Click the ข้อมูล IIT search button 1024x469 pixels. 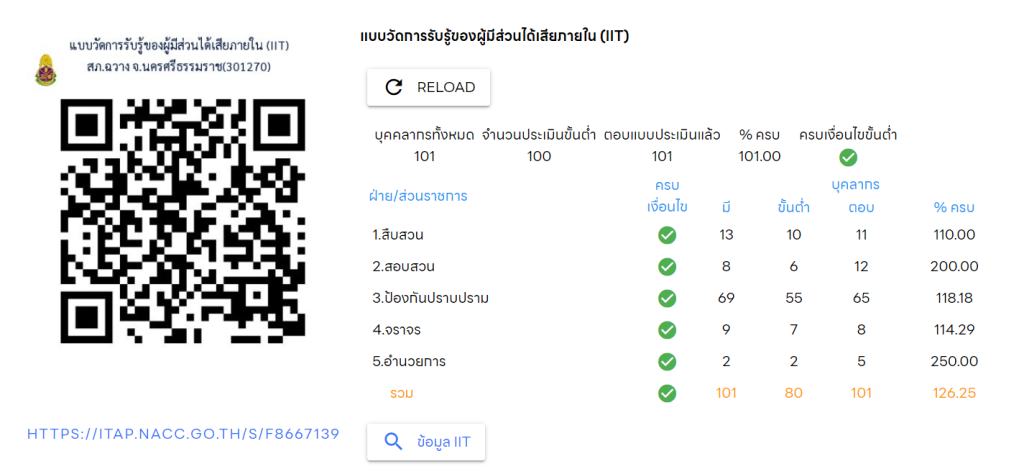tap(426, 441)
